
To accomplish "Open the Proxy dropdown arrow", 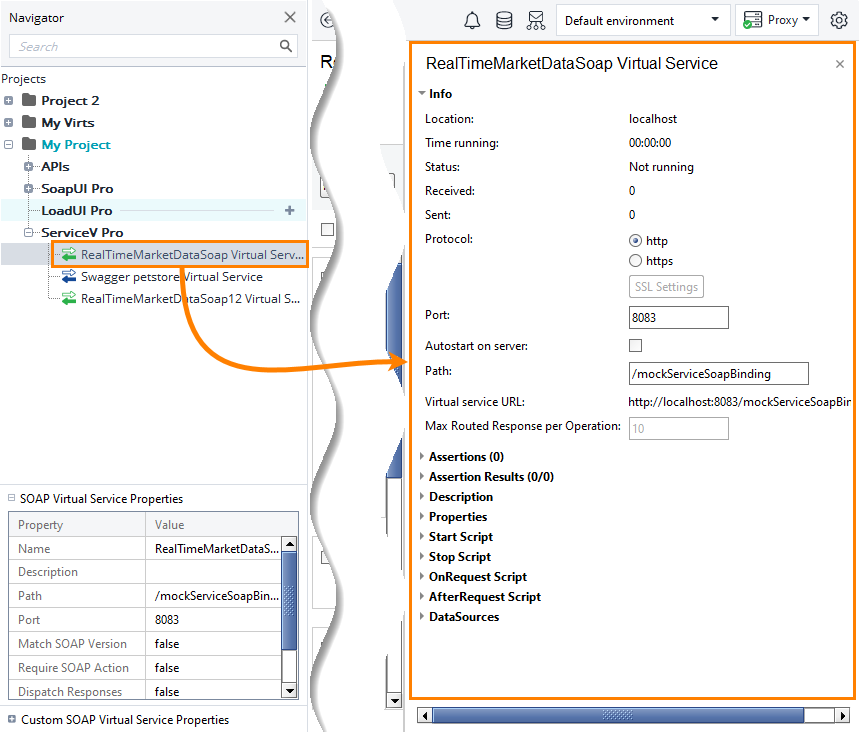I will (x=806, y=19).
